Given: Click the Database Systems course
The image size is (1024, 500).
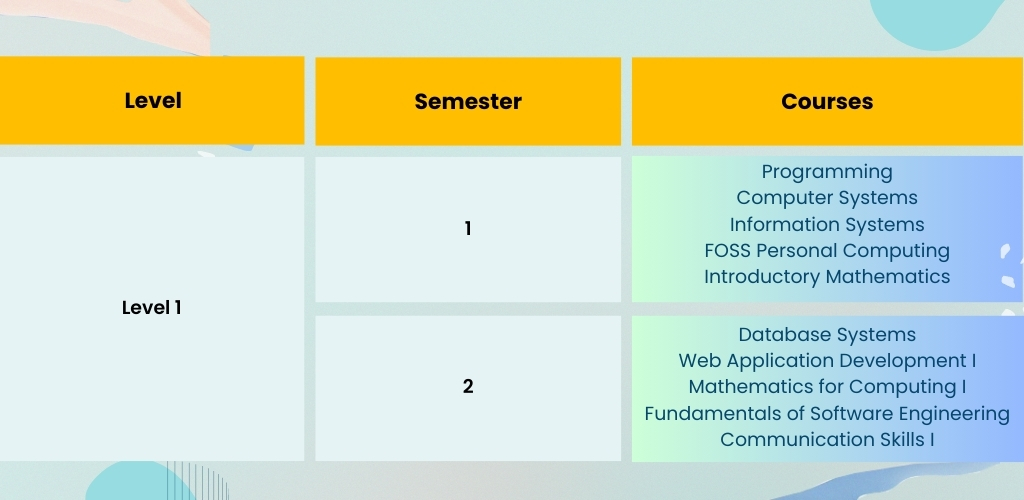Looking at the screenshot, I should tap(827, 335).
